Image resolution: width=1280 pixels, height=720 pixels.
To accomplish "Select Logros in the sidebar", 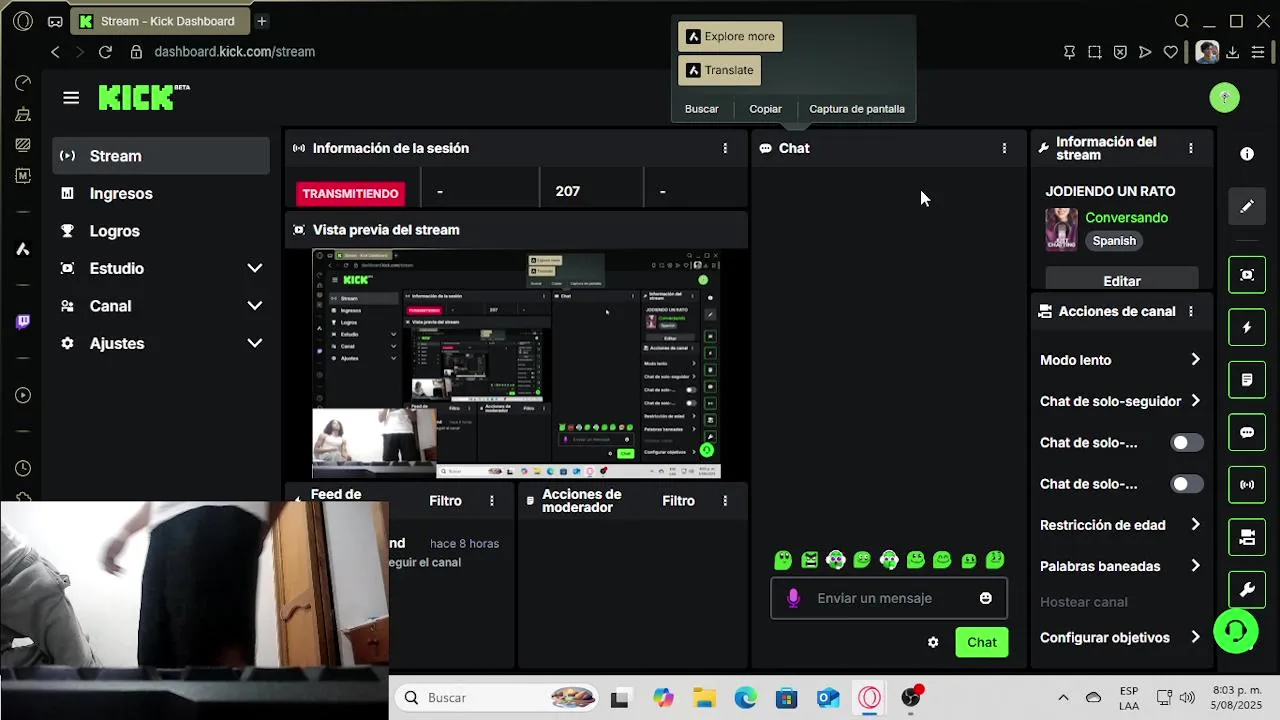I will (161, 231).
